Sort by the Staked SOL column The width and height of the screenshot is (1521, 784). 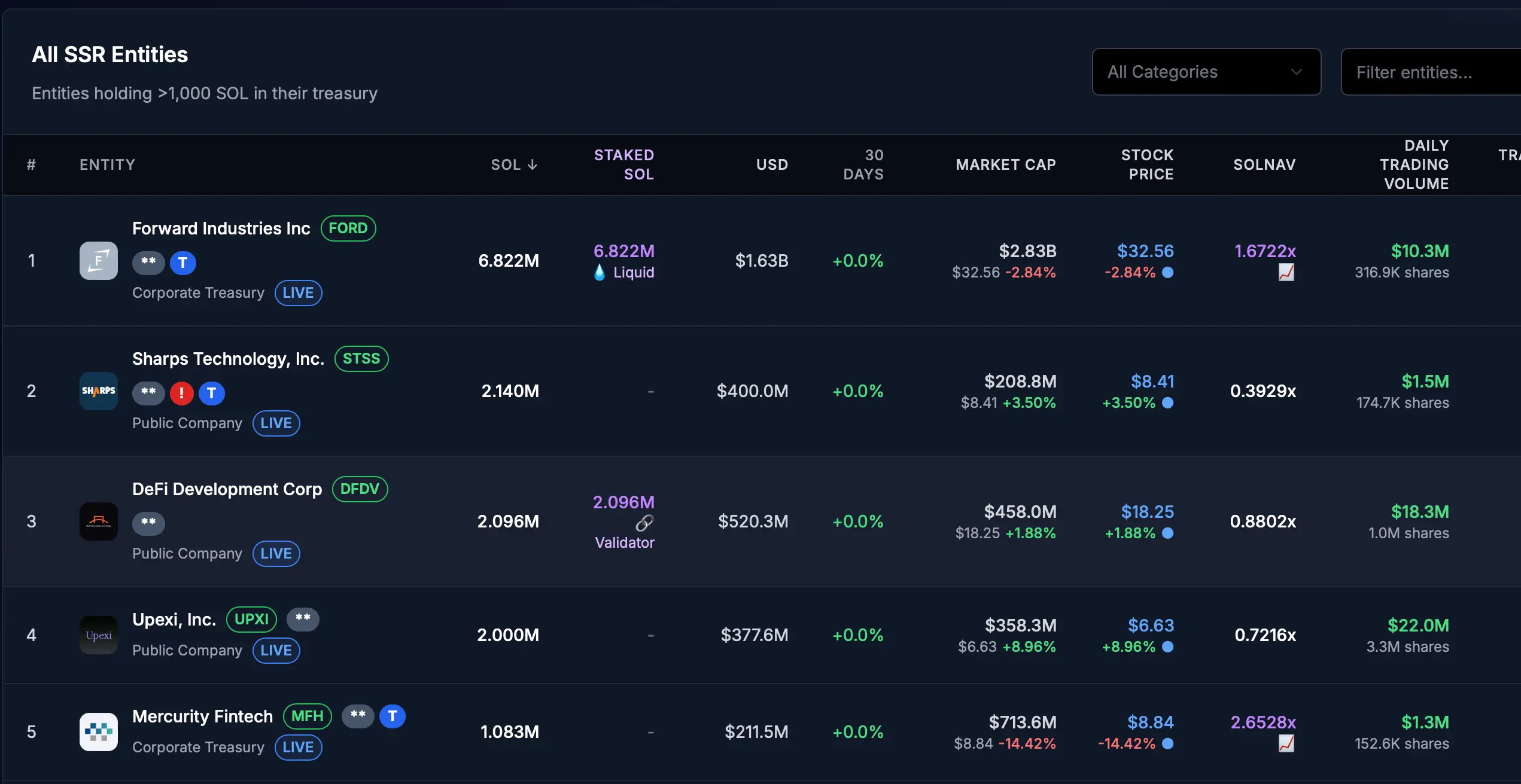coord(623,164)
